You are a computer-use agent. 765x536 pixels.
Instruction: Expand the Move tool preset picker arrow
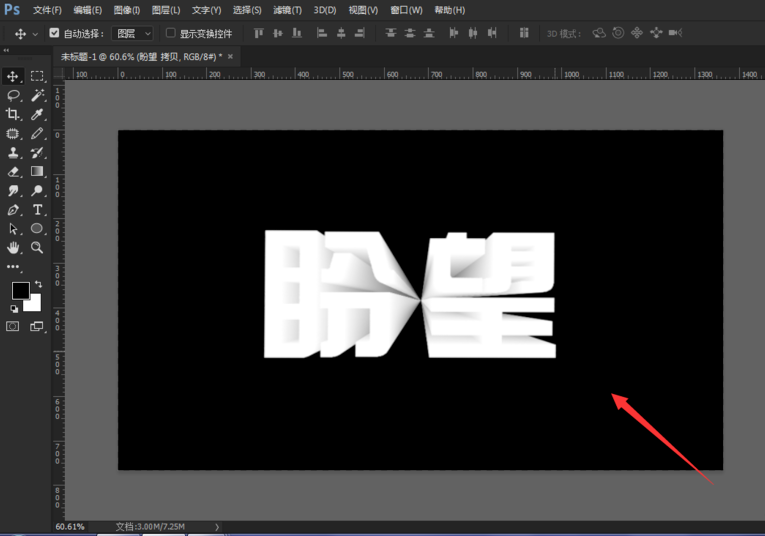[x=36, y=33]
